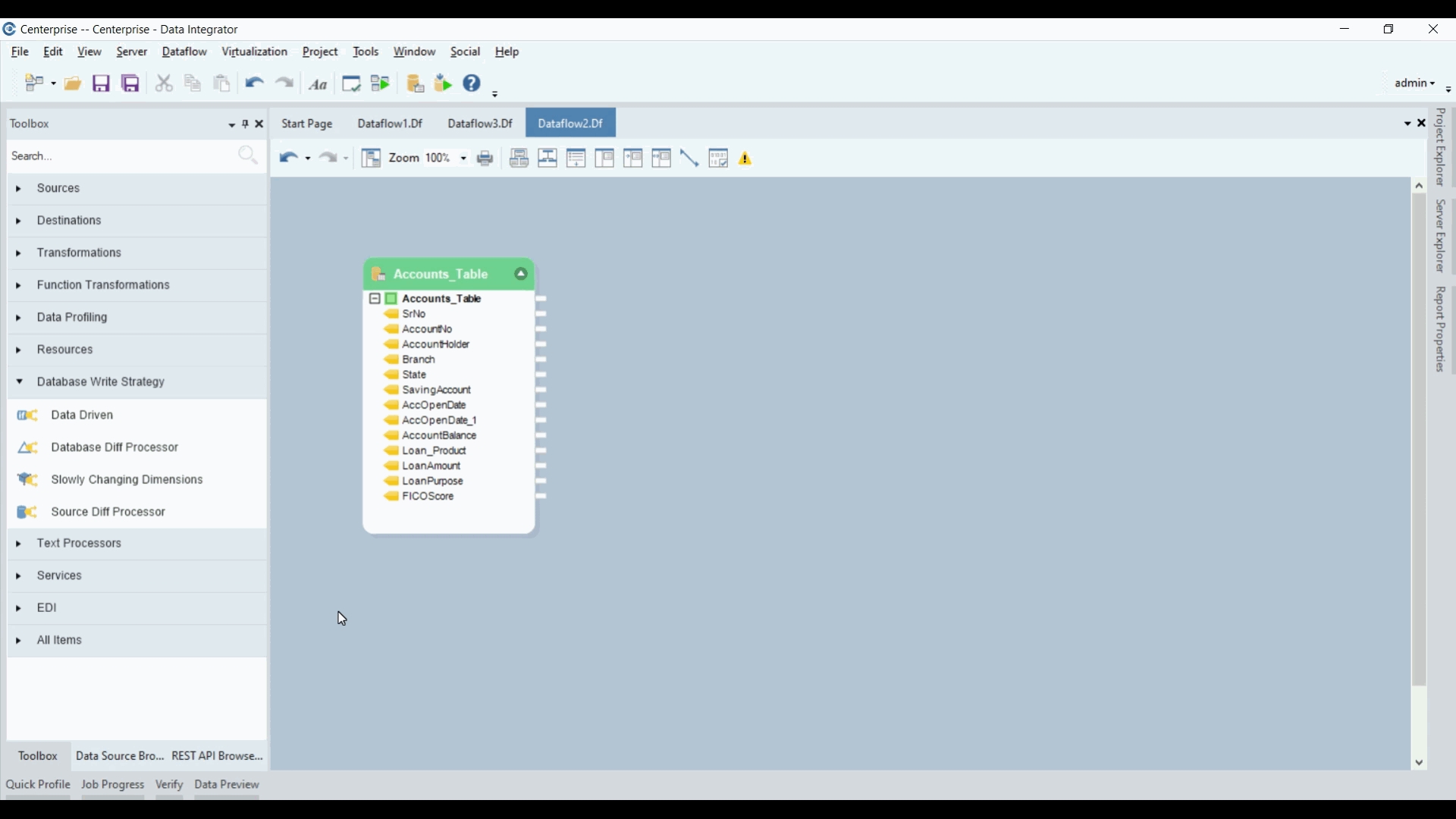Open the Dataflow menu

click(x=184, y=52)
